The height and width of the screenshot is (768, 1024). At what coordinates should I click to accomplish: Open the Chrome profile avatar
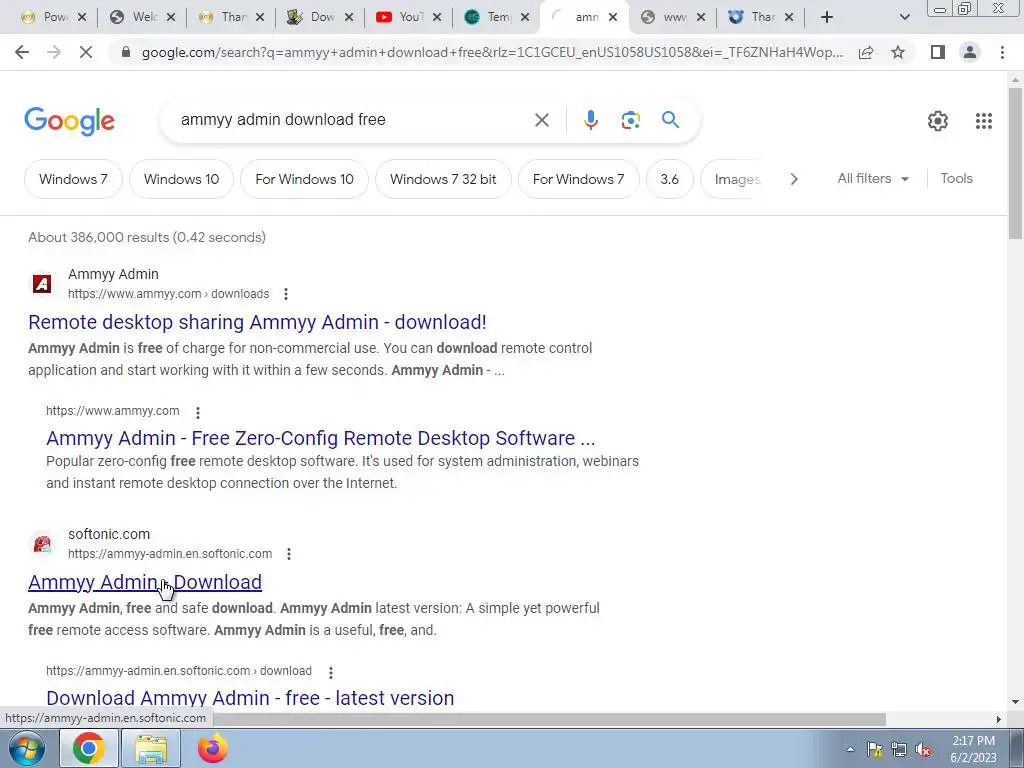click(x=970, y=52)
